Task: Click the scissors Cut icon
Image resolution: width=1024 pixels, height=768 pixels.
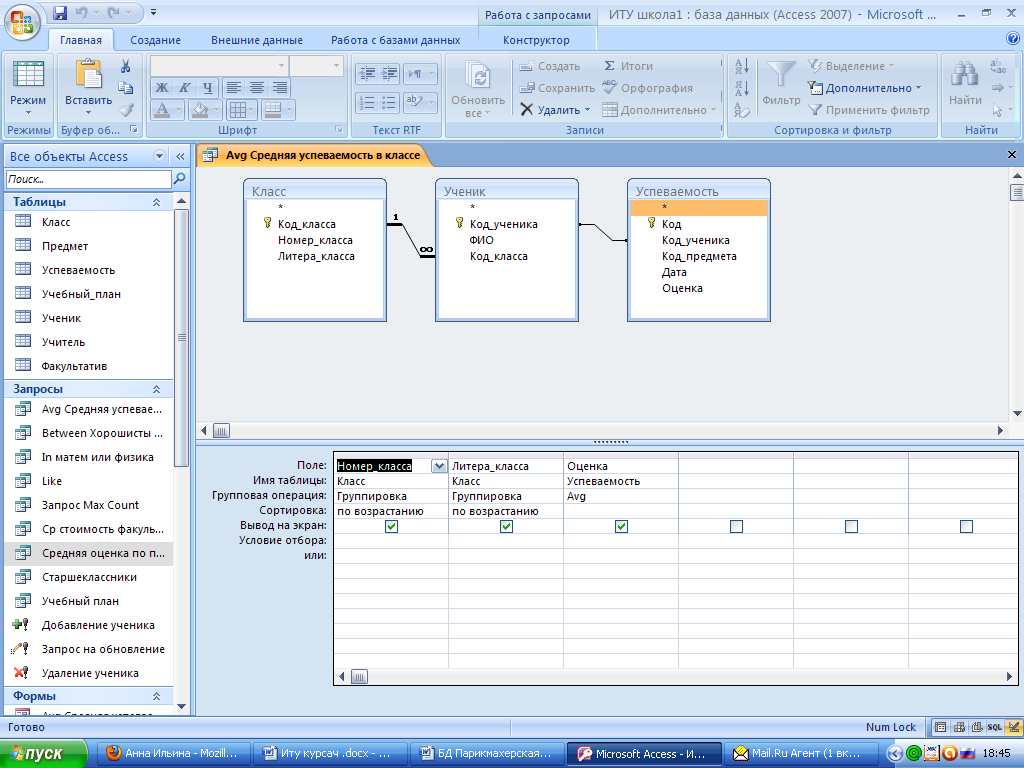Action: (125, 66)
